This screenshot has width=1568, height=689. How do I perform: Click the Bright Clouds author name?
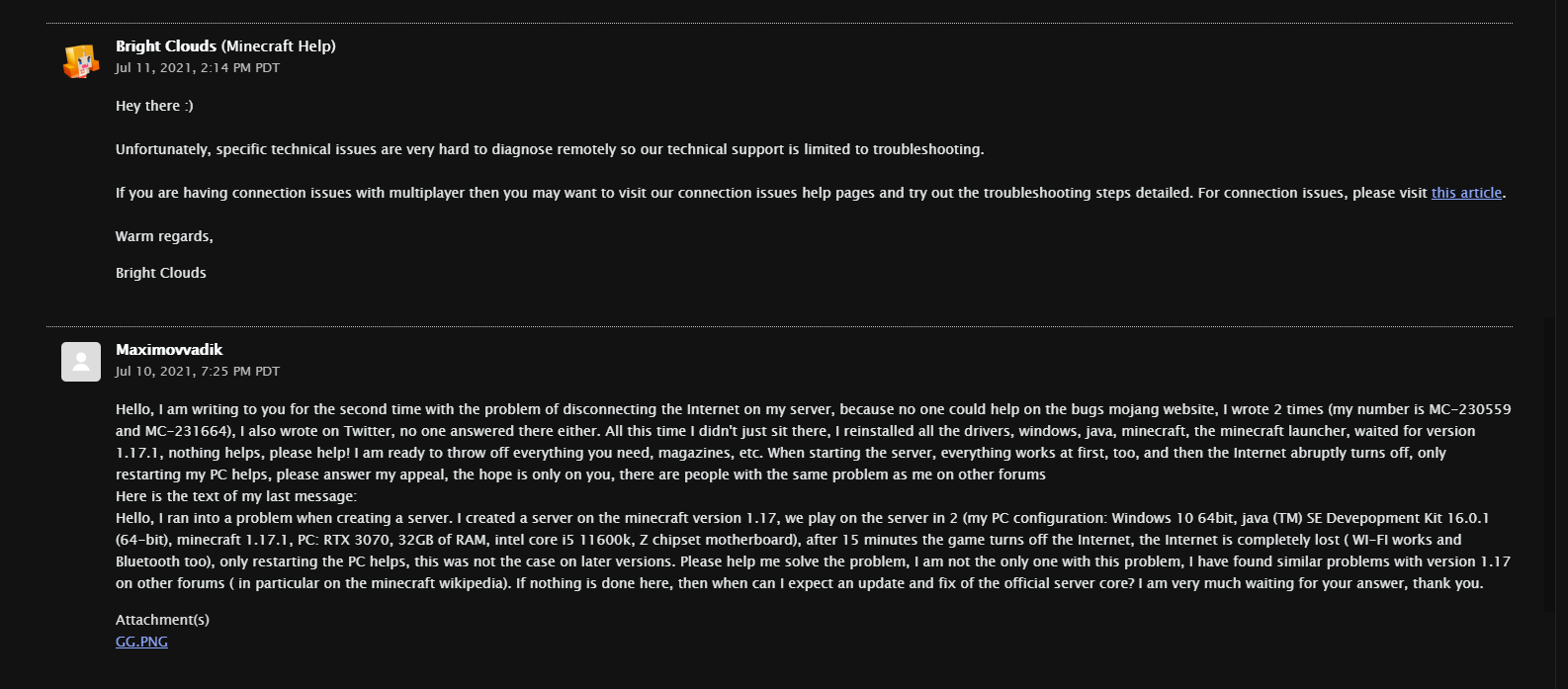pyautogui.click(x=166, y=46)
